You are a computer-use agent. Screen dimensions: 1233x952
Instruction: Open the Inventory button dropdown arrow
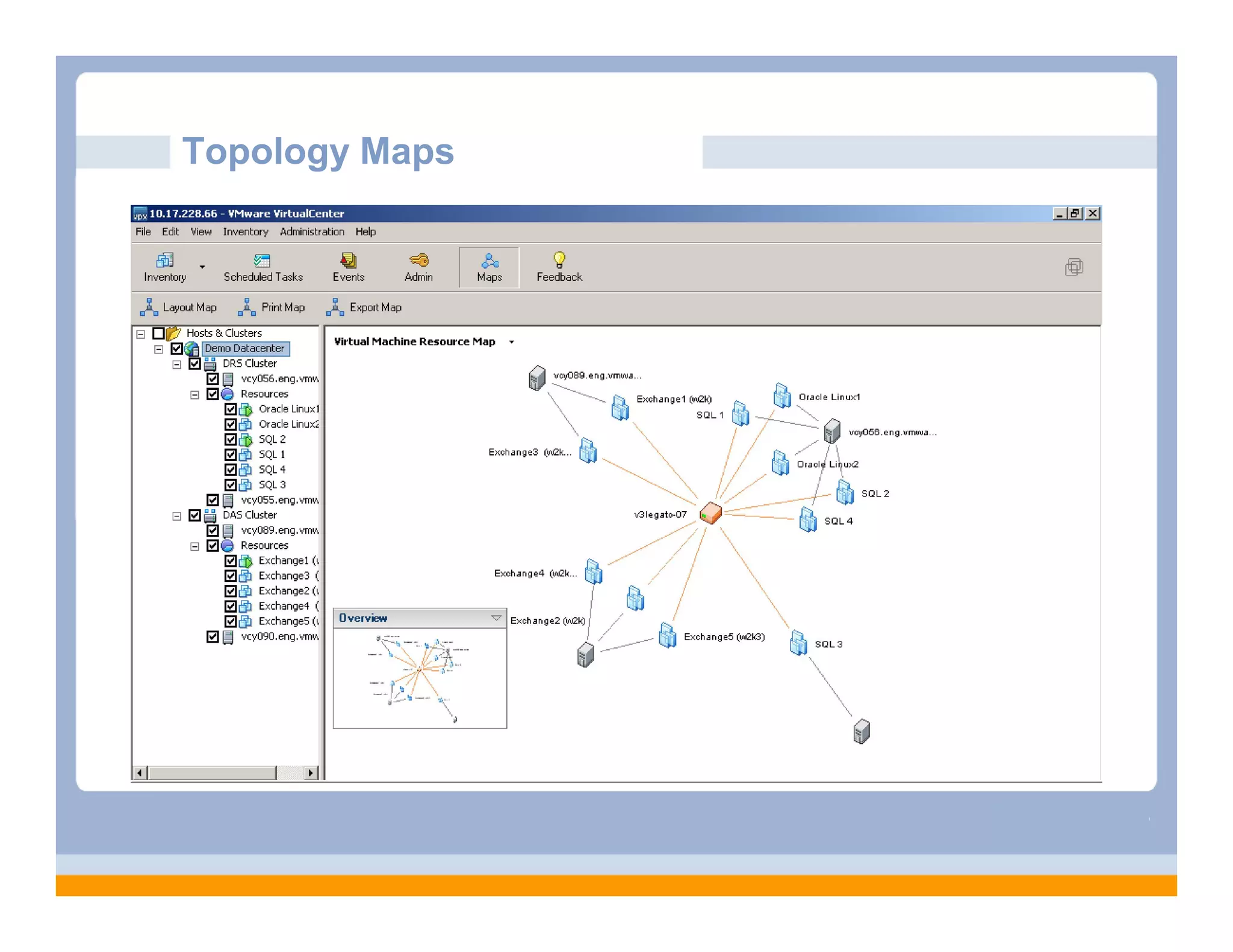click(x=202, y=267)
